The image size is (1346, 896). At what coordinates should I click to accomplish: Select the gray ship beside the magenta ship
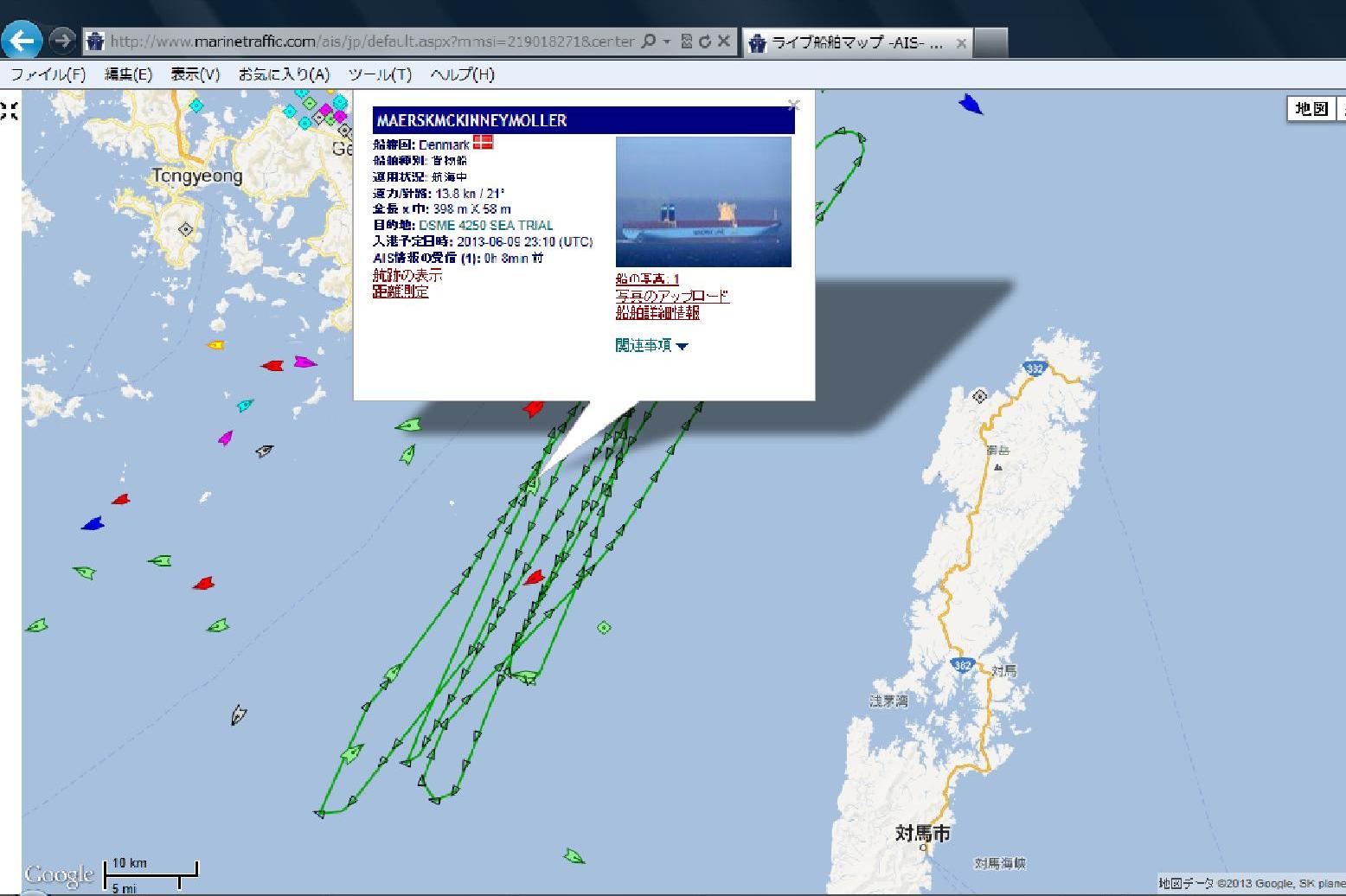265,451
